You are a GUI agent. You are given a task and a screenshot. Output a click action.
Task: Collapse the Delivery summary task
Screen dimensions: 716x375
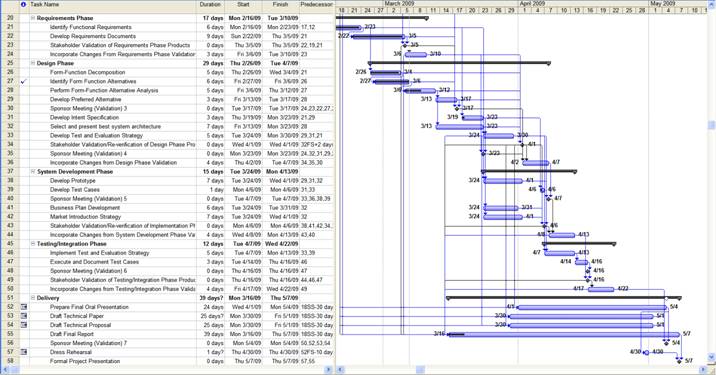(33, 298)
